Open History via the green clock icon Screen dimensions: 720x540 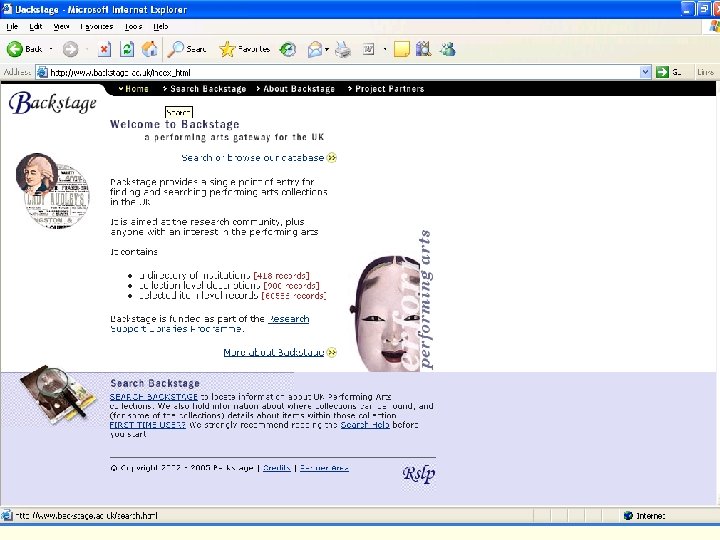[288, 49]
